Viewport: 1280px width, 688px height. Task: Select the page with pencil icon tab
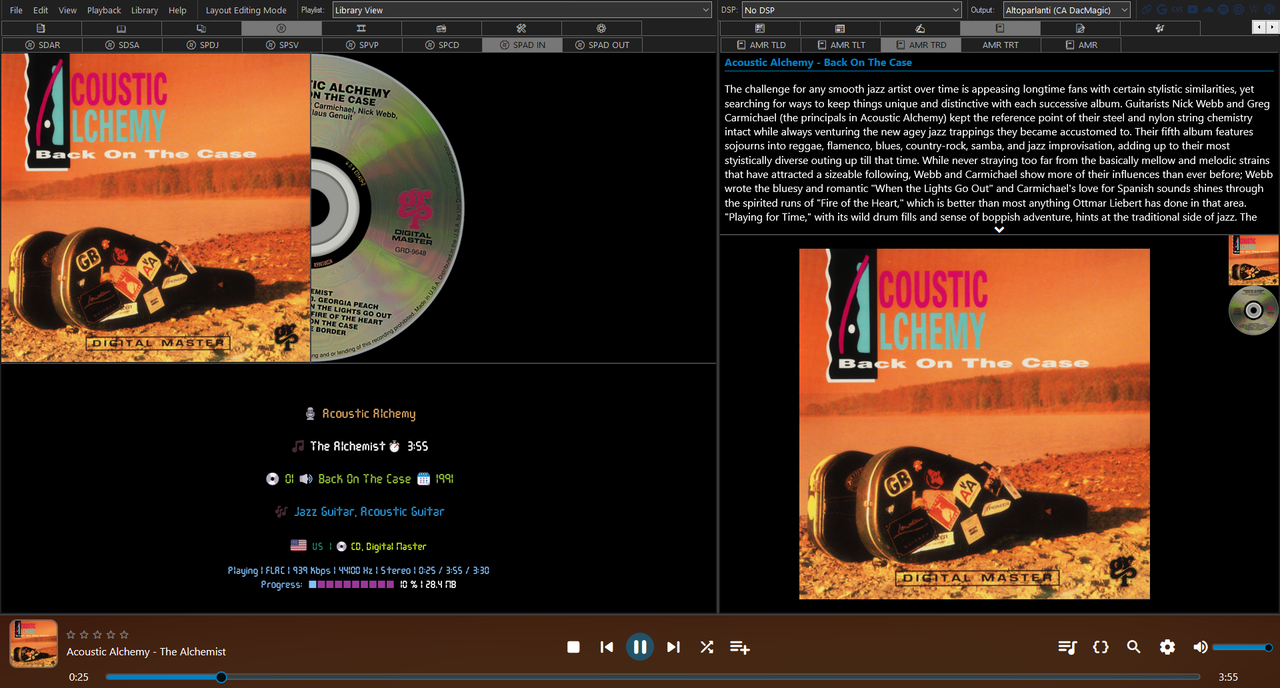click(x=1080, y=28)
